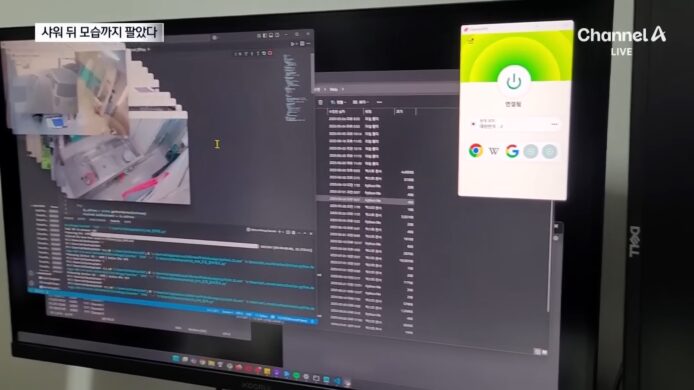Open the Wikipedia shortcut in VPN window
Viewport: 694px width, 390px height.
click(494, 151)
